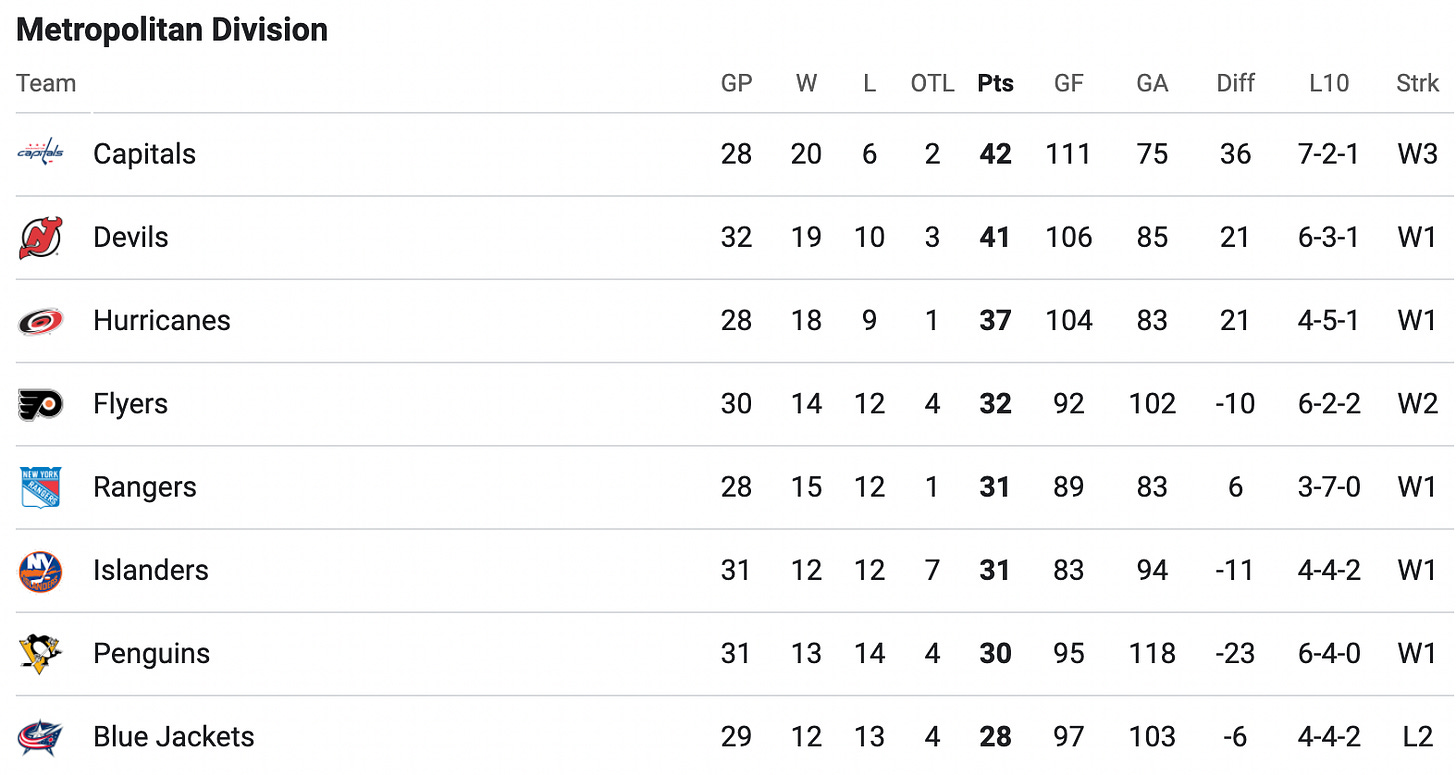The width and height of the screenshot is (1456, 775).
Task: Select the L10 column header
Action: pyautogui.click(x=1328, y=84)
